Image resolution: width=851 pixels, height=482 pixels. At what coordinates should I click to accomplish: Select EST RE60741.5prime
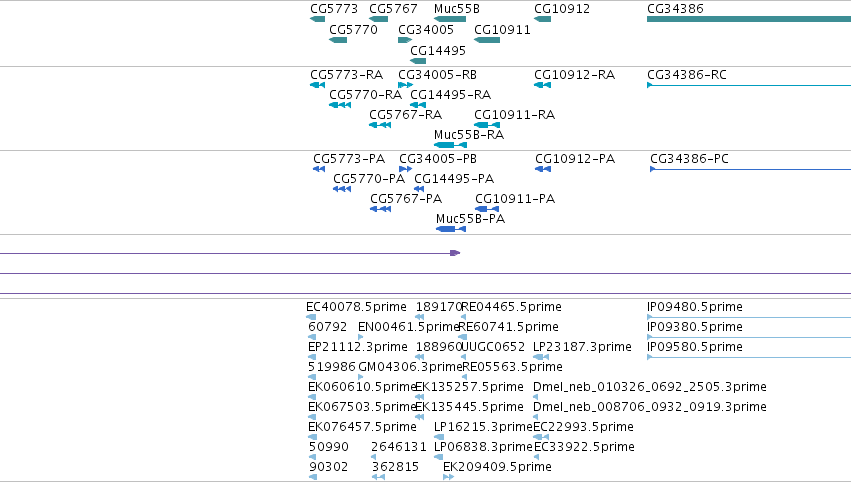[x=509, y=327]
